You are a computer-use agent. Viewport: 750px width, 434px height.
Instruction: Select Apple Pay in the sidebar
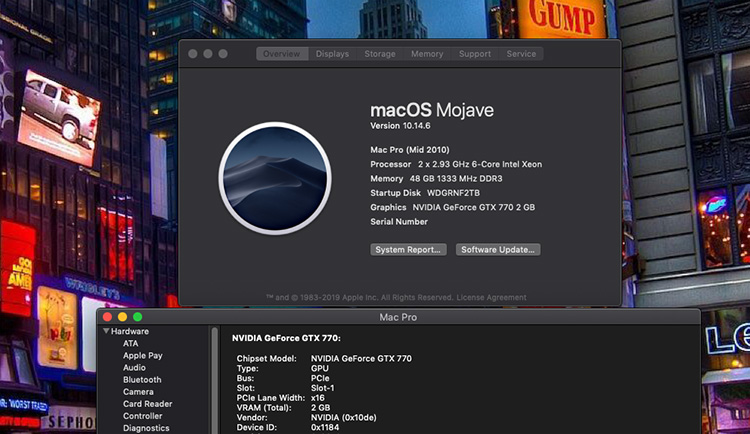[x=143, y=356]
